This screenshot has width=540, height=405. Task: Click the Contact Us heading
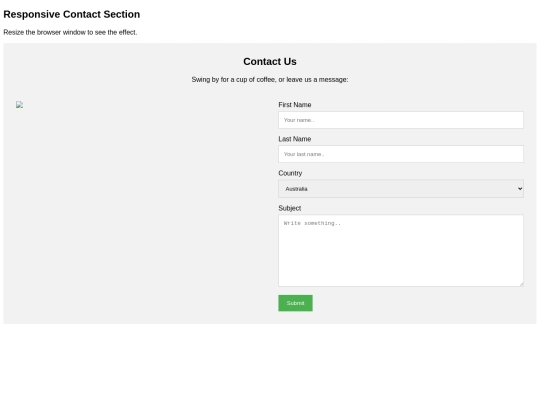tap(270, 62)
